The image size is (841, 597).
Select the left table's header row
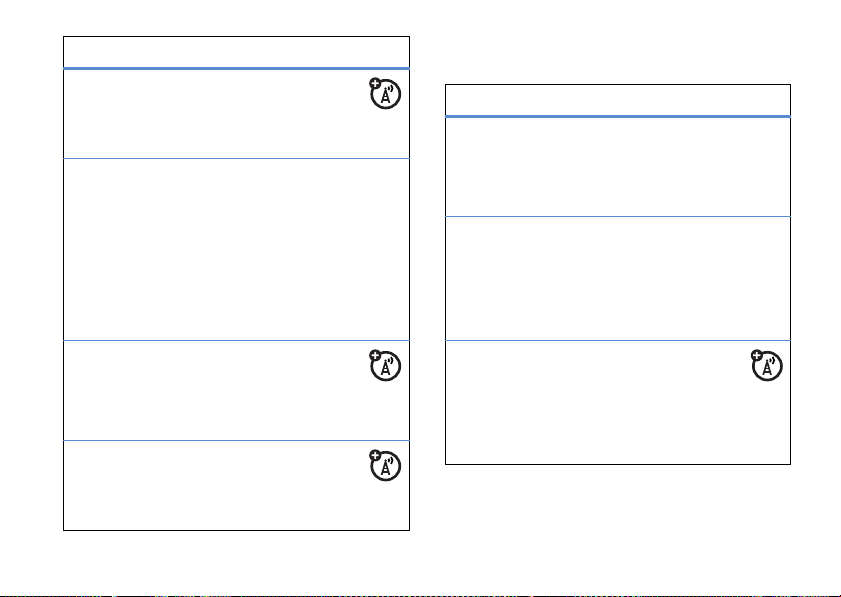point(236,52)
